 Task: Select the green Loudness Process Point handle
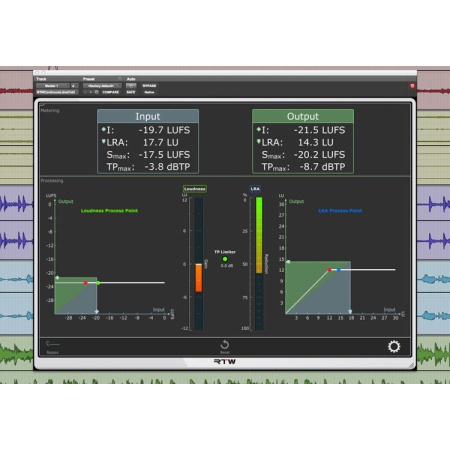click(x=98, y=283)
